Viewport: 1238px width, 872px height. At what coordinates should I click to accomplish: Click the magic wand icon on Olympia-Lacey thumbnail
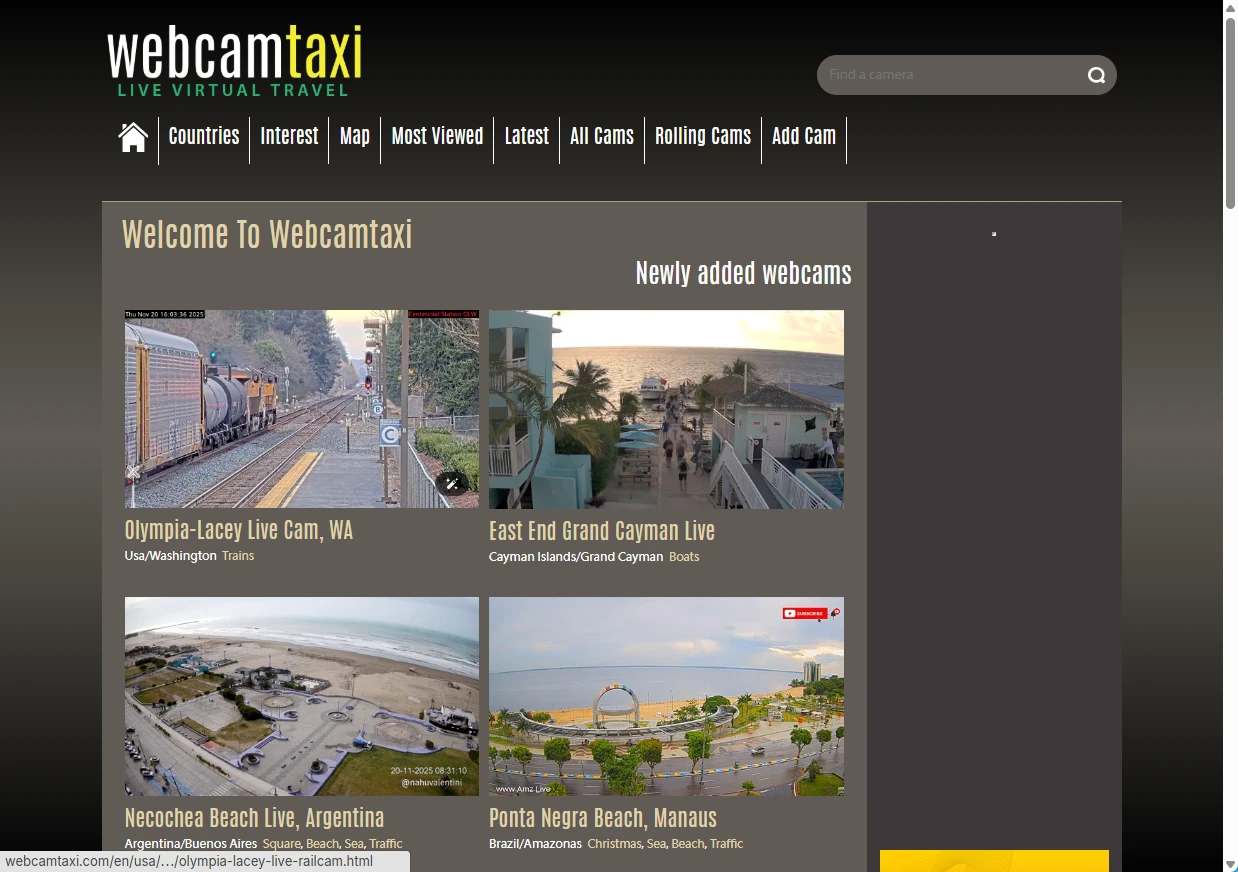pyautogui.click(x=452, y=484)
